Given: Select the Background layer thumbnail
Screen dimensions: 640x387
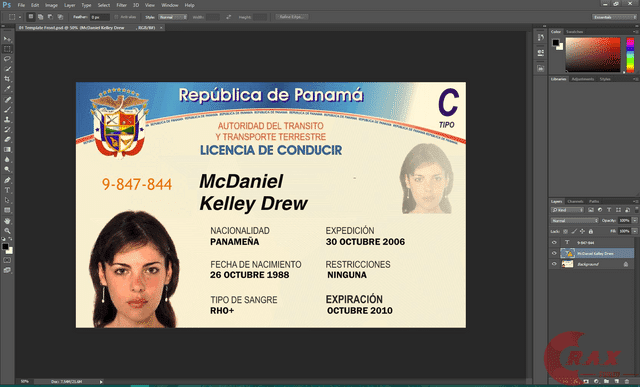Looking at the screenshot, I should click(x=567, y=264).
